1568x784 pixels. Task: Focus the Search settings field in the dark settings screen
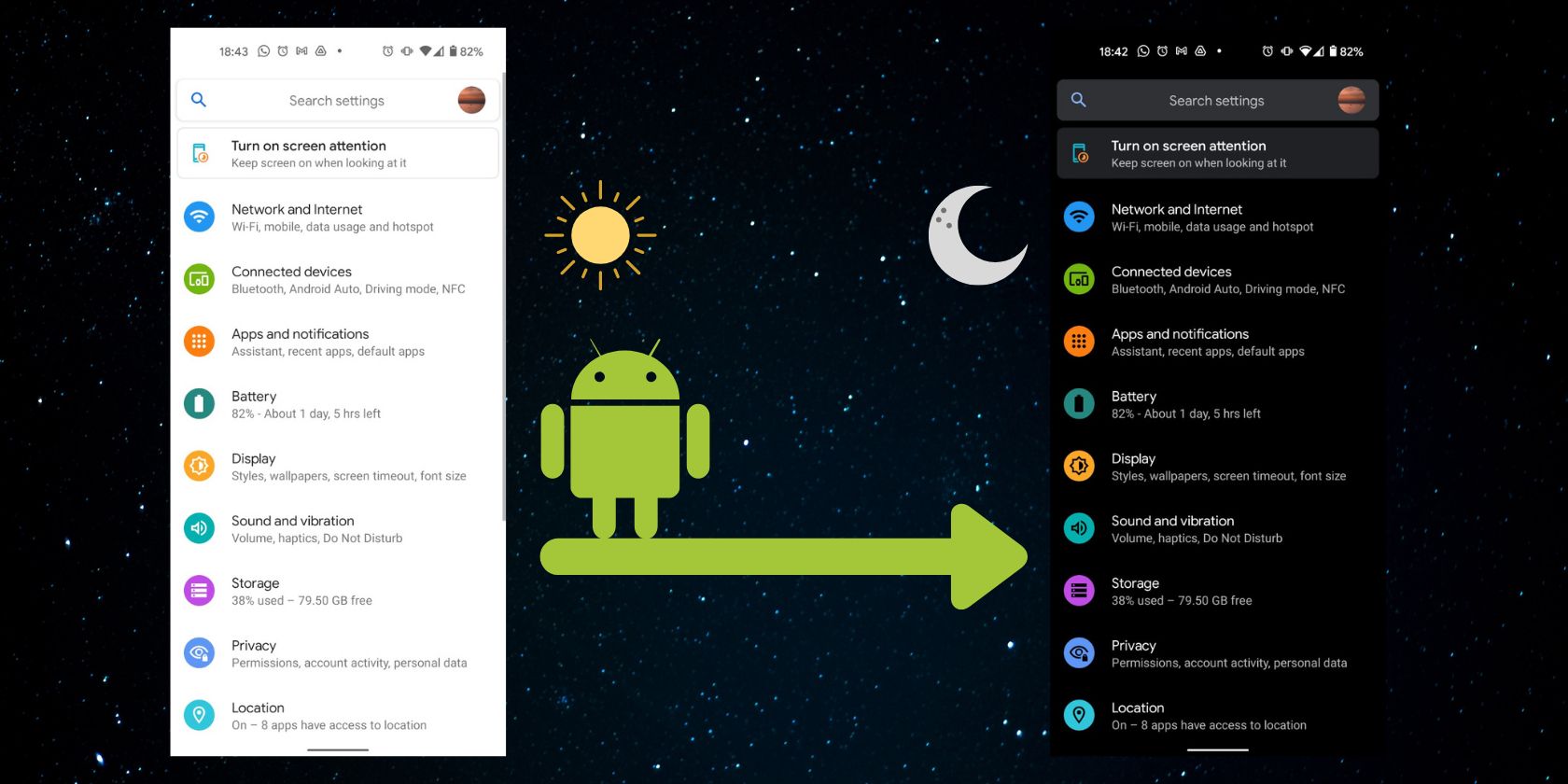click(x=1218, y=100)
